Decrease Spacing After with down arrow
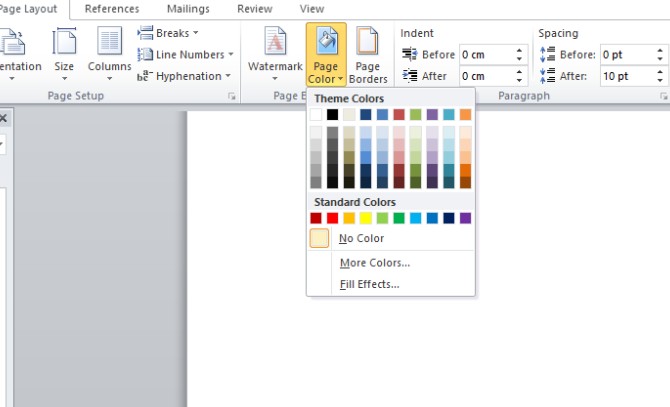 [660, 80]
